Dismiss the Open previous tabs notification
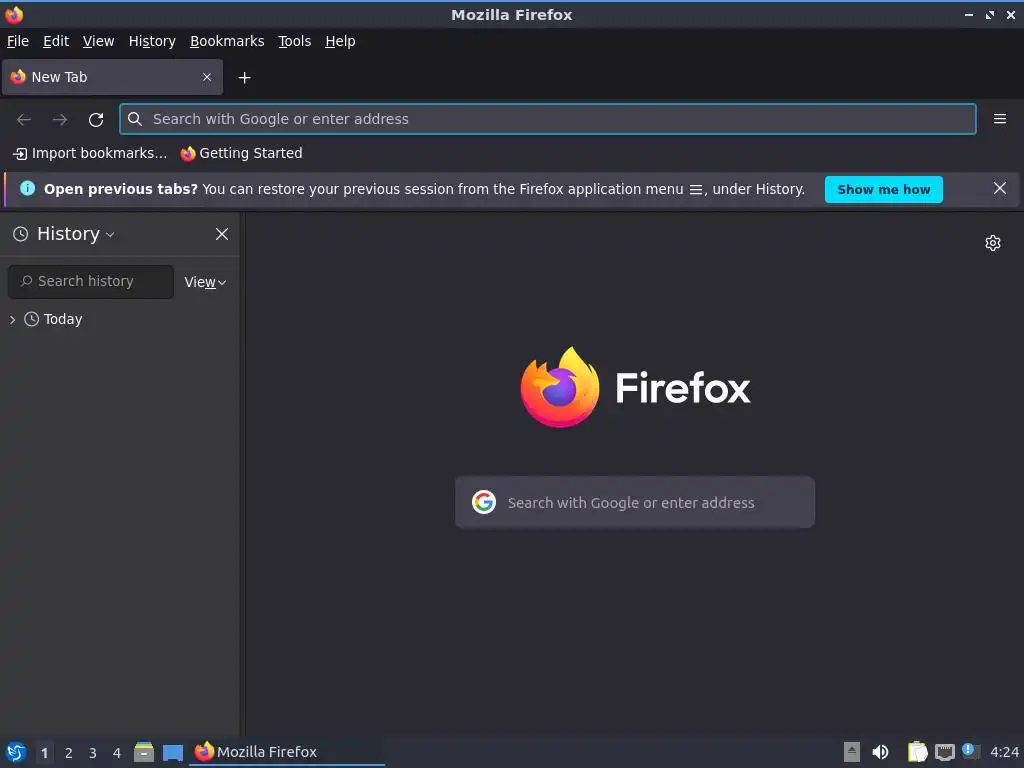This screenshot has width=1024, height=768. 999,189
